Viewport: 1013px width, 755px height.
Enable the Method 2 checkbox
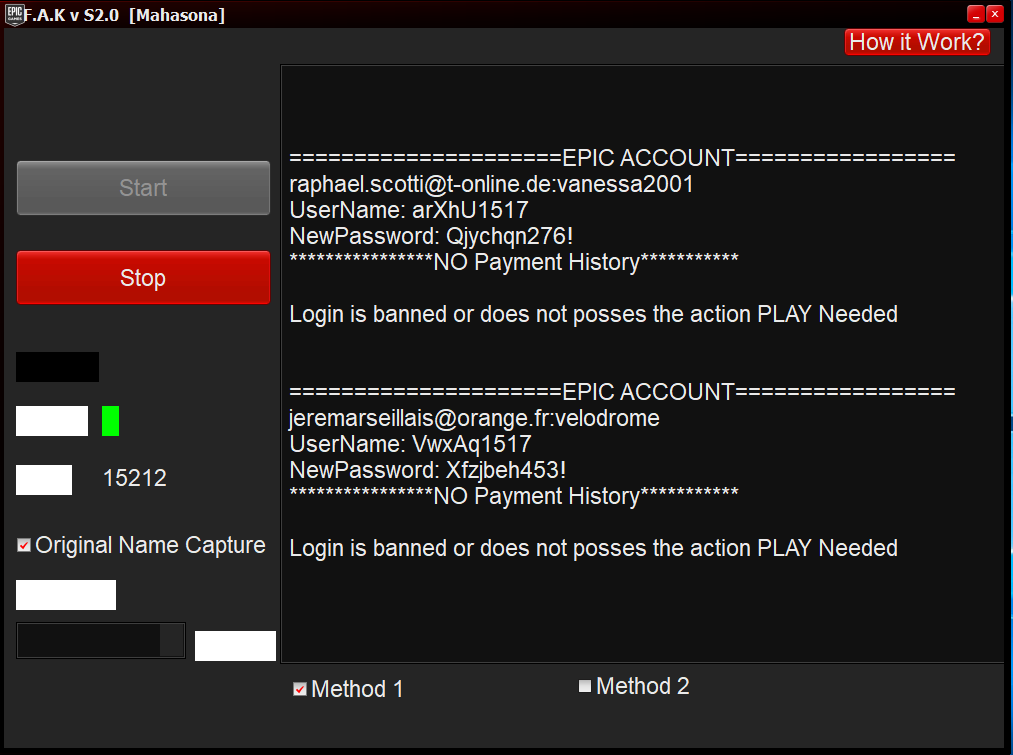(x=585, y=686)
